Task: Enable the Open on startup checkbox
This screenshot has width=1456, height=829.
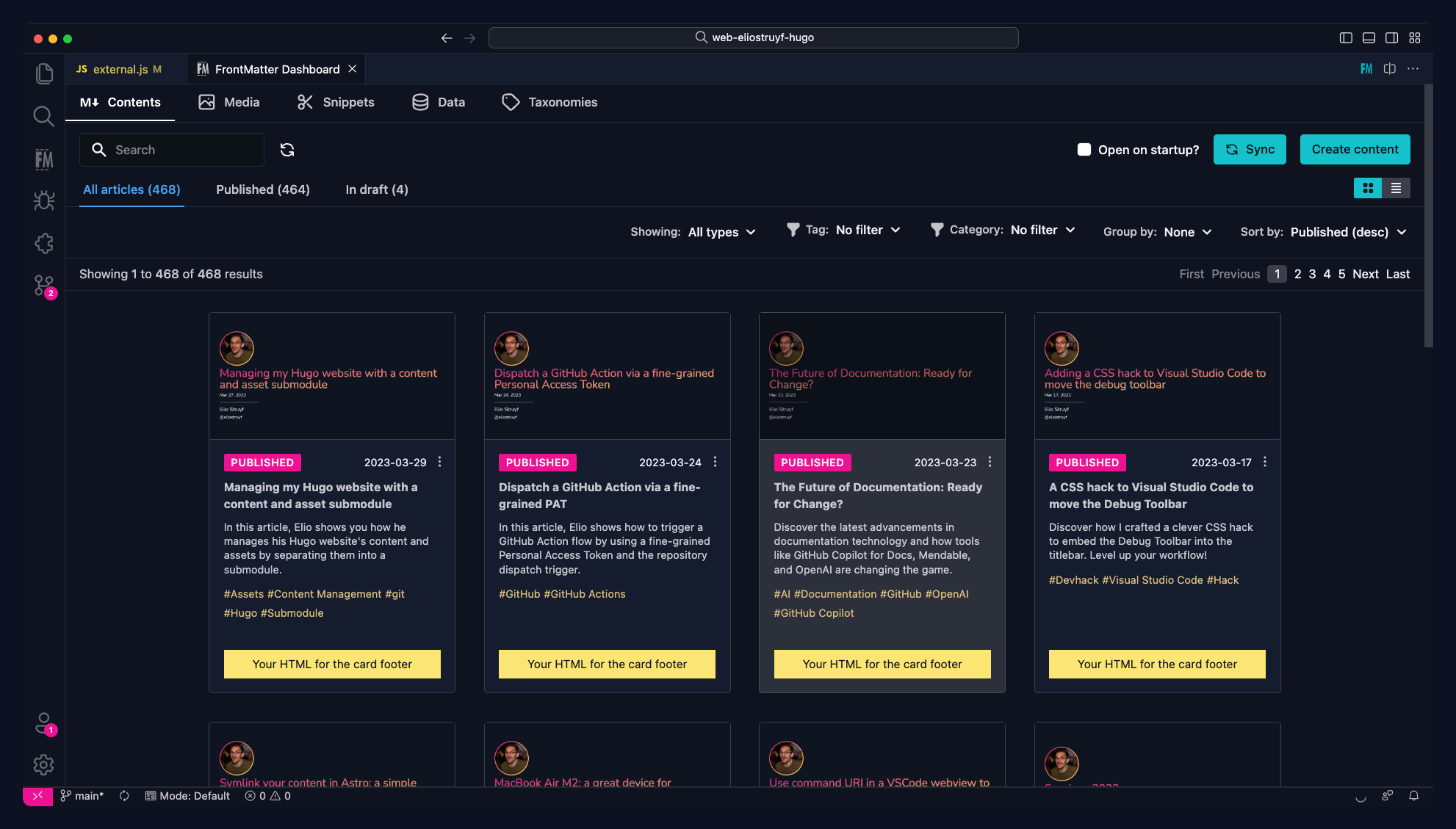Action: pos(1084,149)
